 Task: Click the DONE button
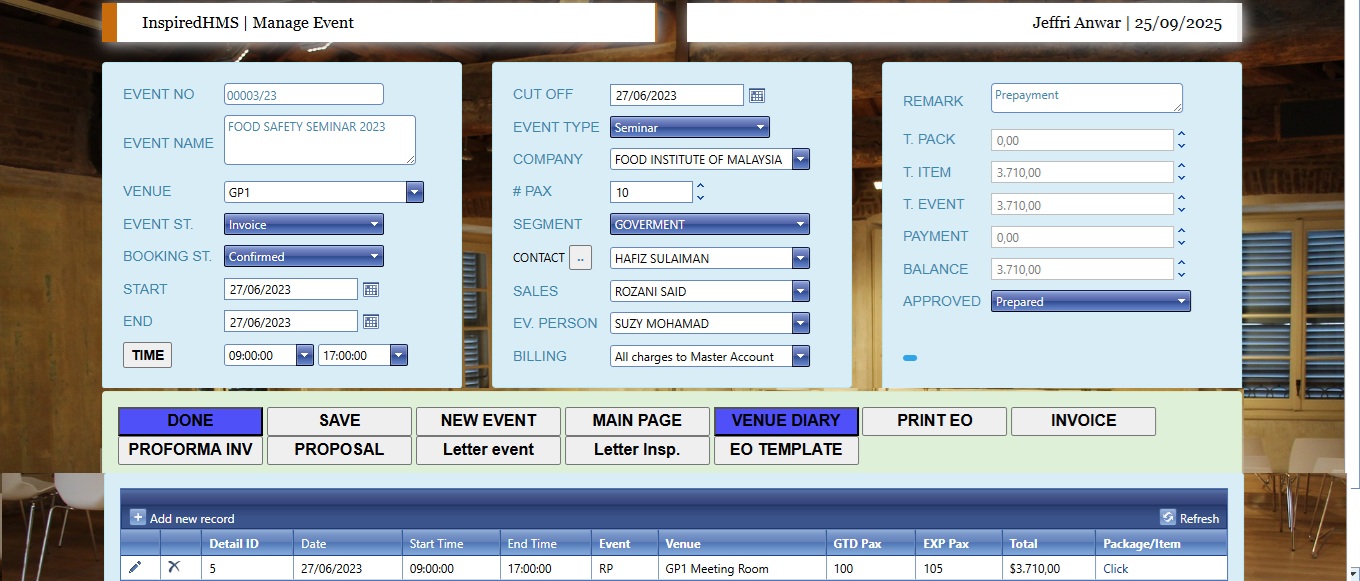(190, 421)
